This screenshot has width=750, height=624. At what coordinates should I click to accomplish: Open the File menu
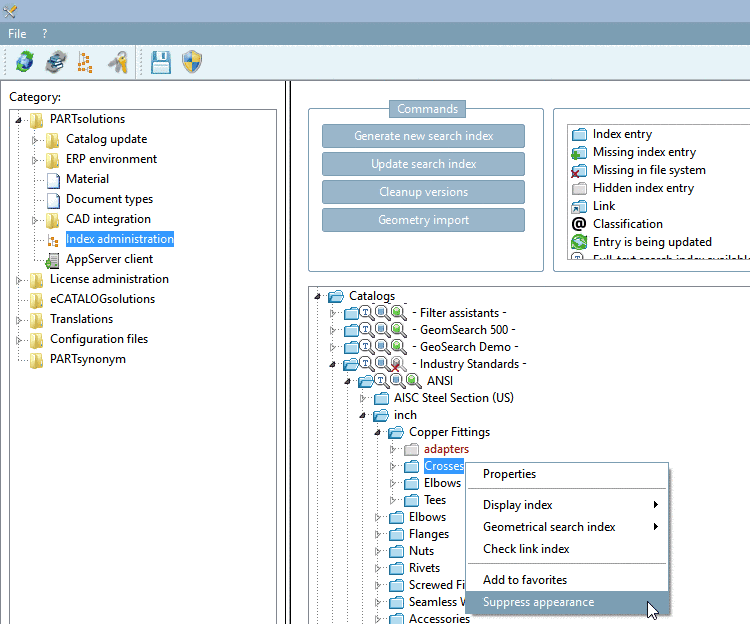coord(17,33)
